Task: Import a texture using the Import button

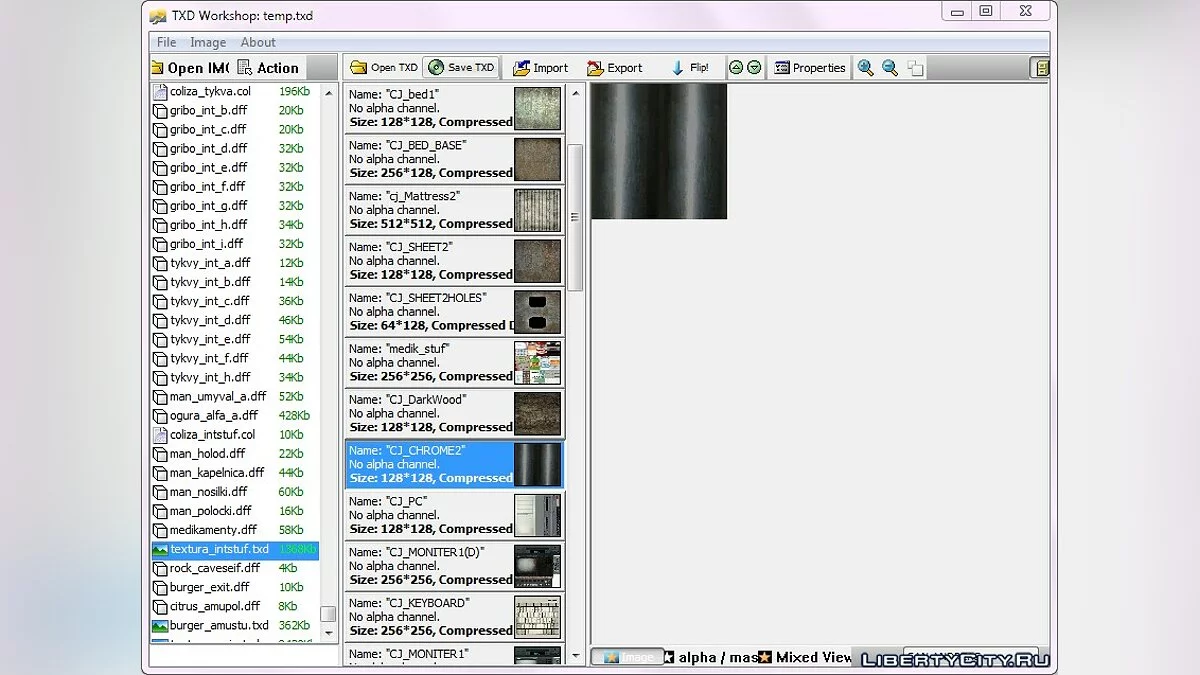Action: coord(540,68)
